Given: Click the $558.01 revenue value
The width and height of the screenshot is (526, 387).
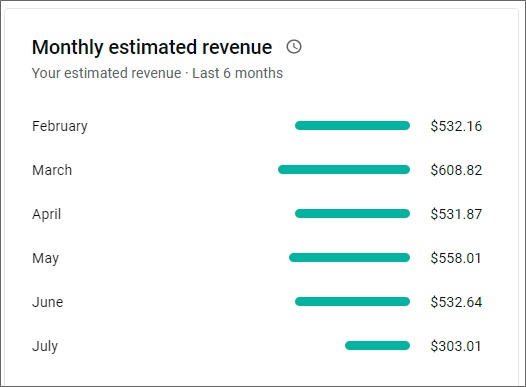Looking at the screenshot, I should (x=456, y=258).
